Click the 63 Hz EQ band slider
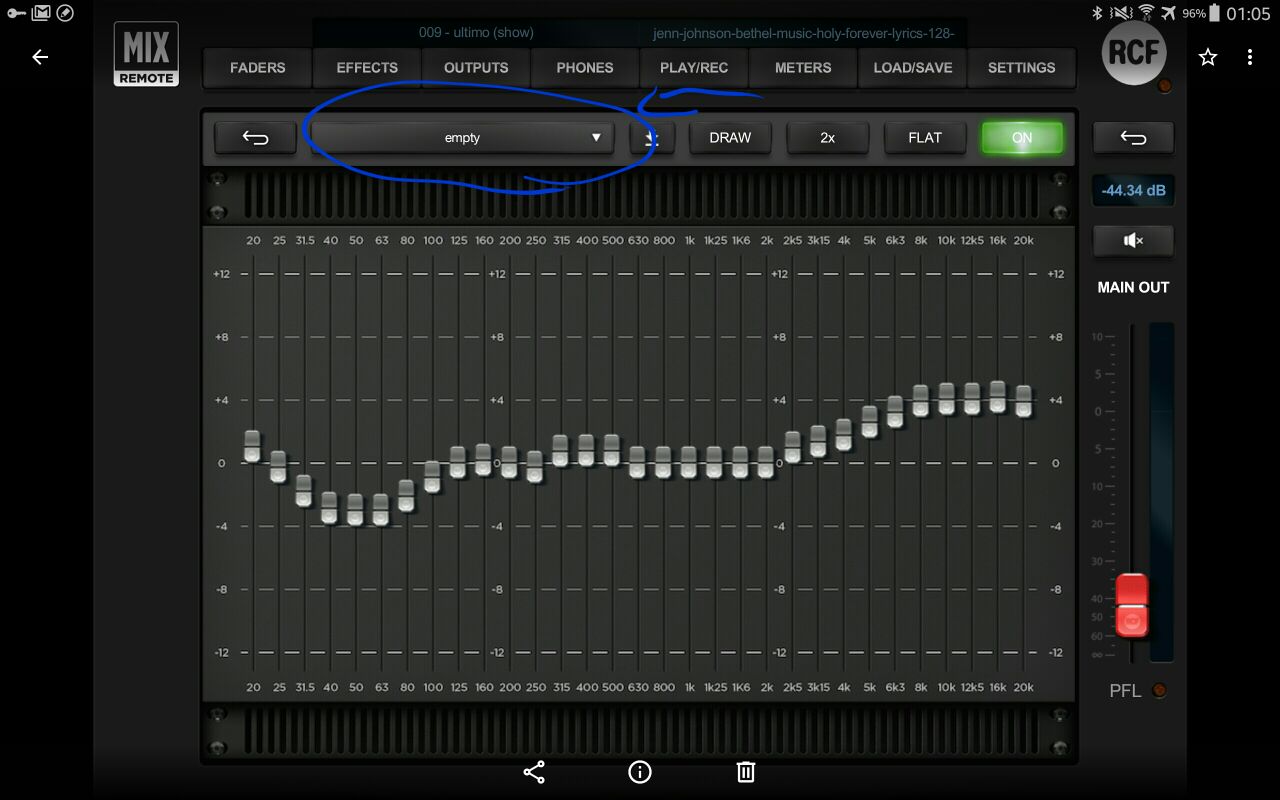The width and height of the screenshot is (1280, 800). 380,509
